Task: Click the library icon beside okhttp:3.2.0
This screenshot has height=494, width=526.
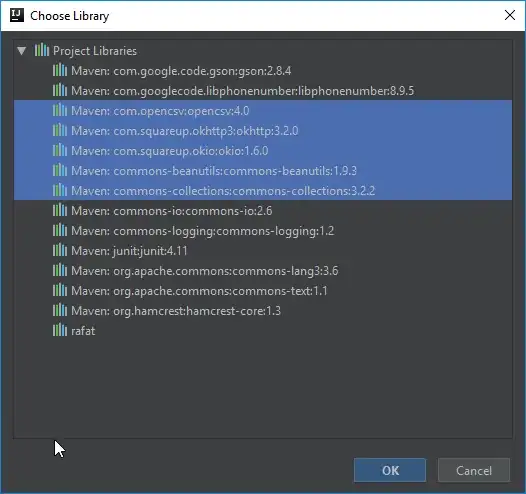Action: [x=60, y=130]
